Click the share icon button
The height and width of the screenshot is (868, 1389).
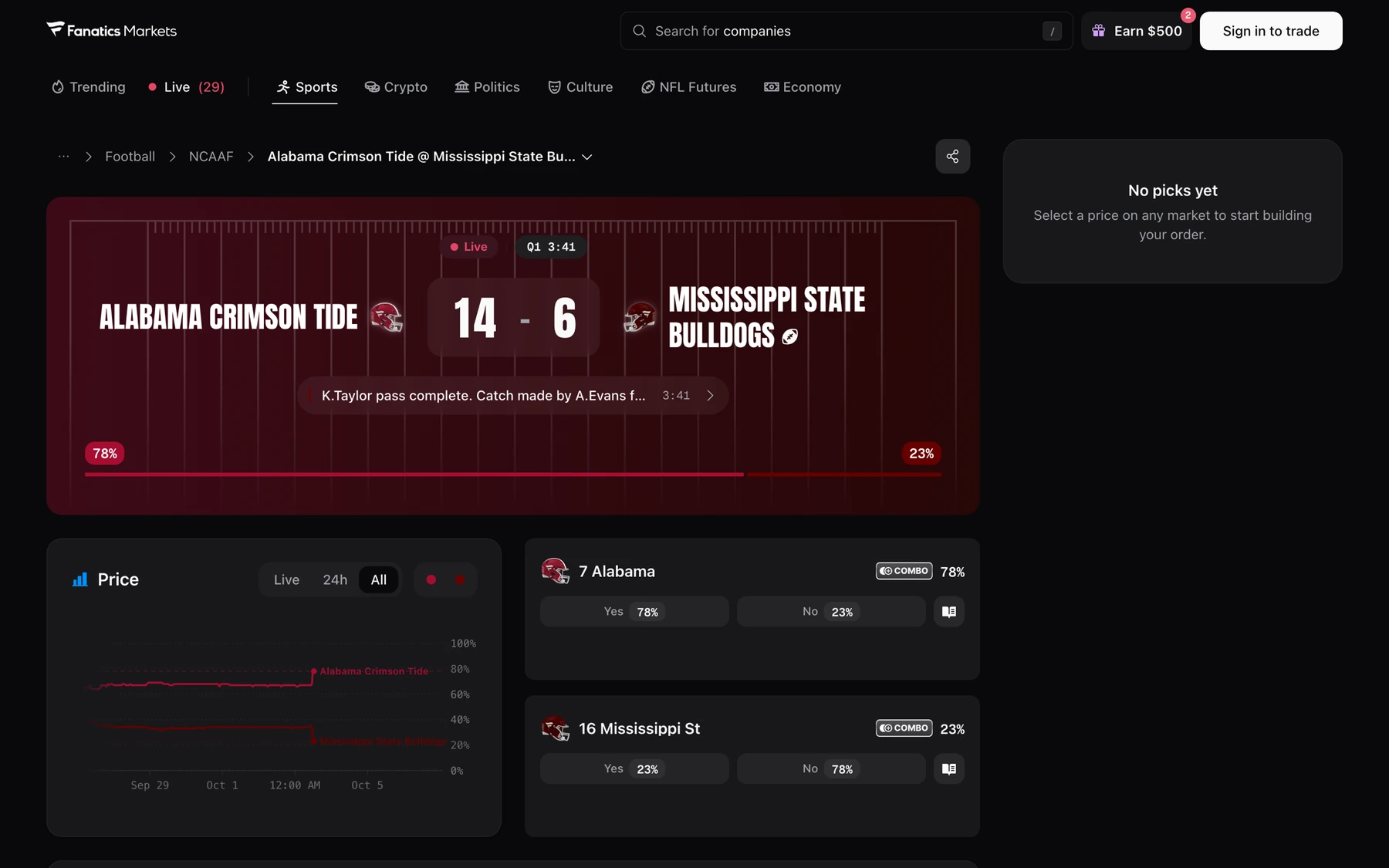point(952,157)
